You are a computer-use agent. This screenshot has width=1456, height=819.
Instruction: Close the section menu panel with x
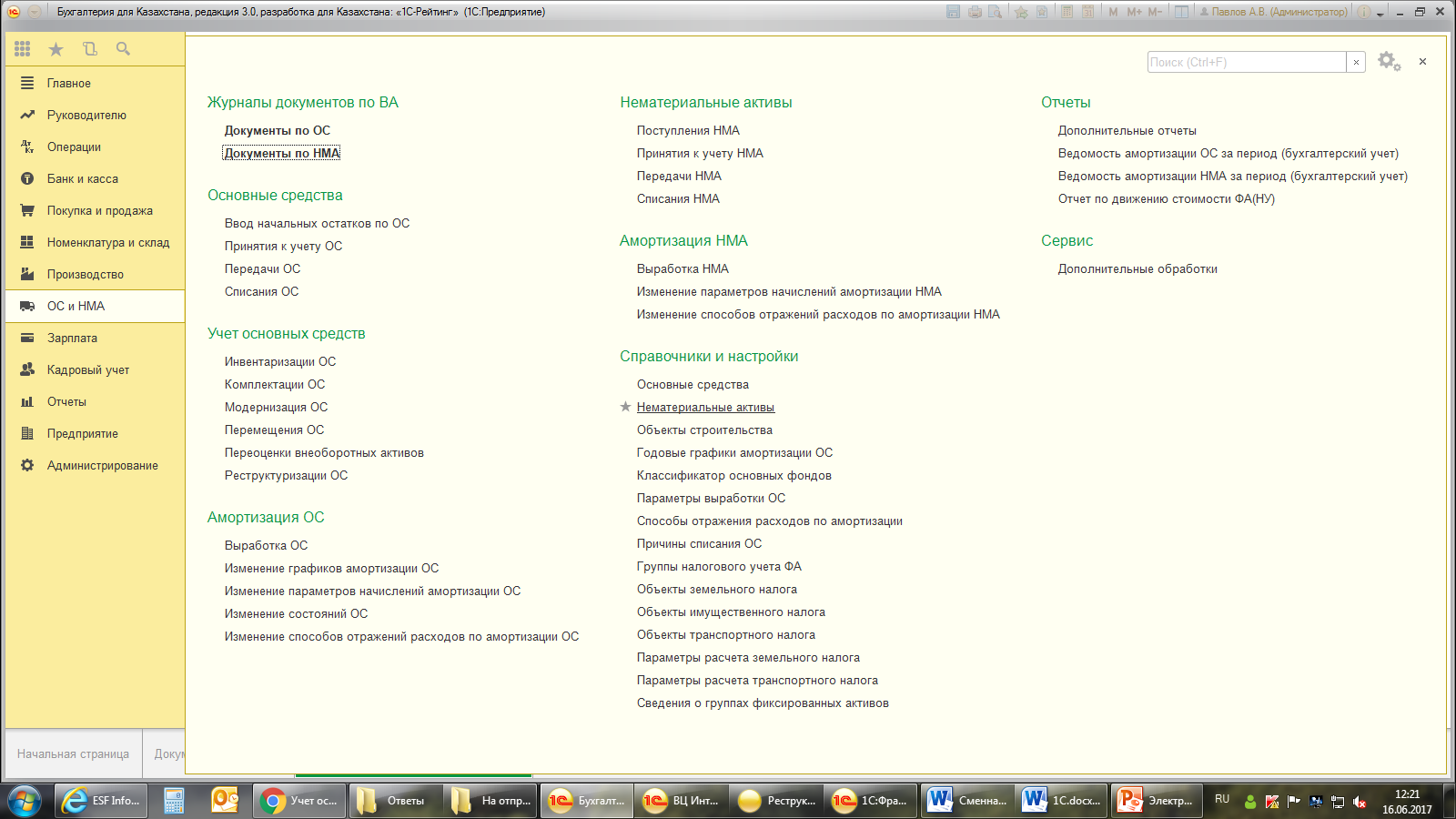(x=1422, y=62)
